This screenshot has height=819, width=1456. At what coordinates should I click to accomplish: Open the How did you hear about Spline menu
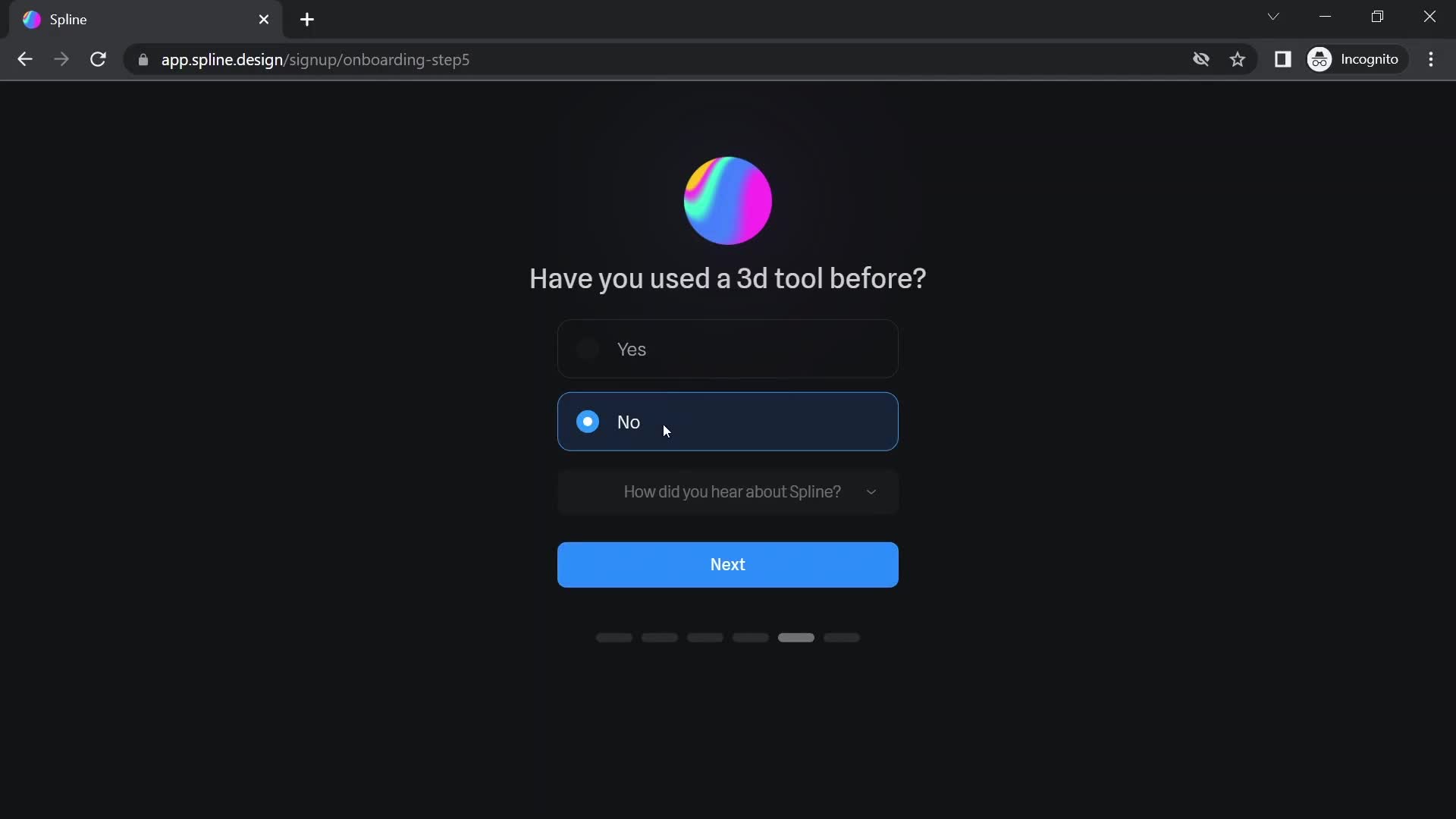click(728, 492)
